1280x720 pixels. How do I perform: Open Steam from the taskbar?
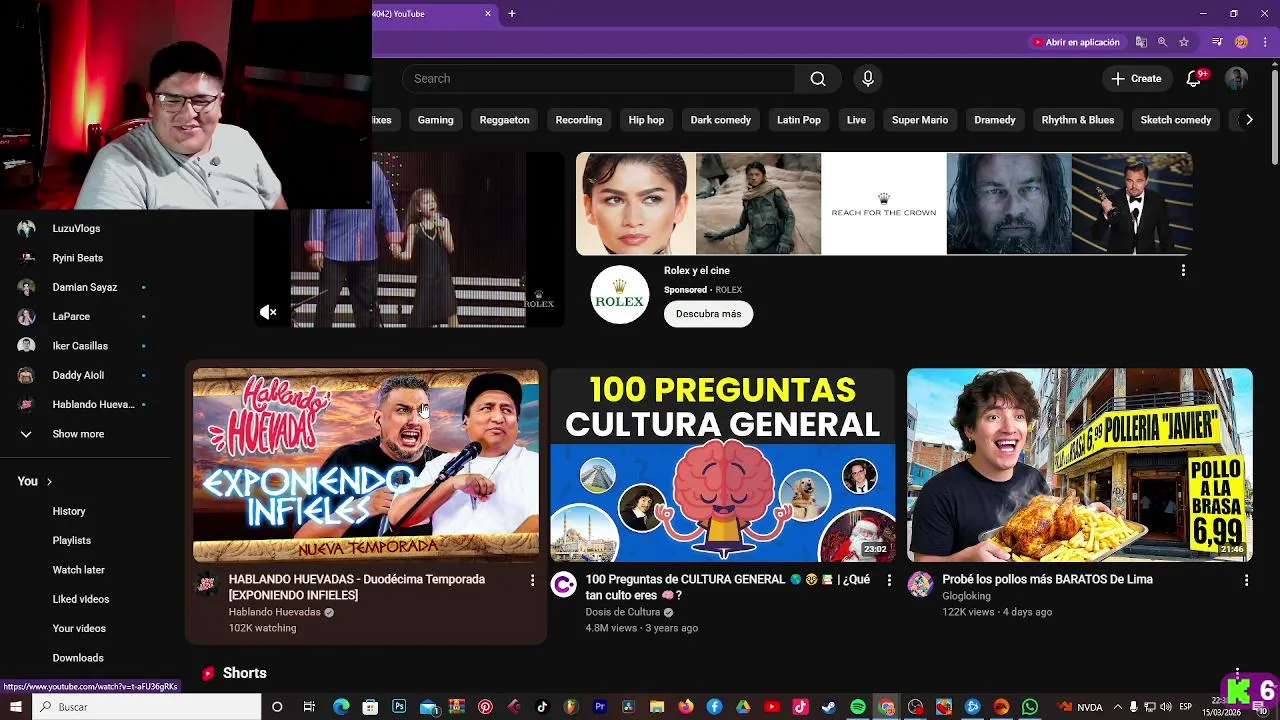click(x=828, y=707)
